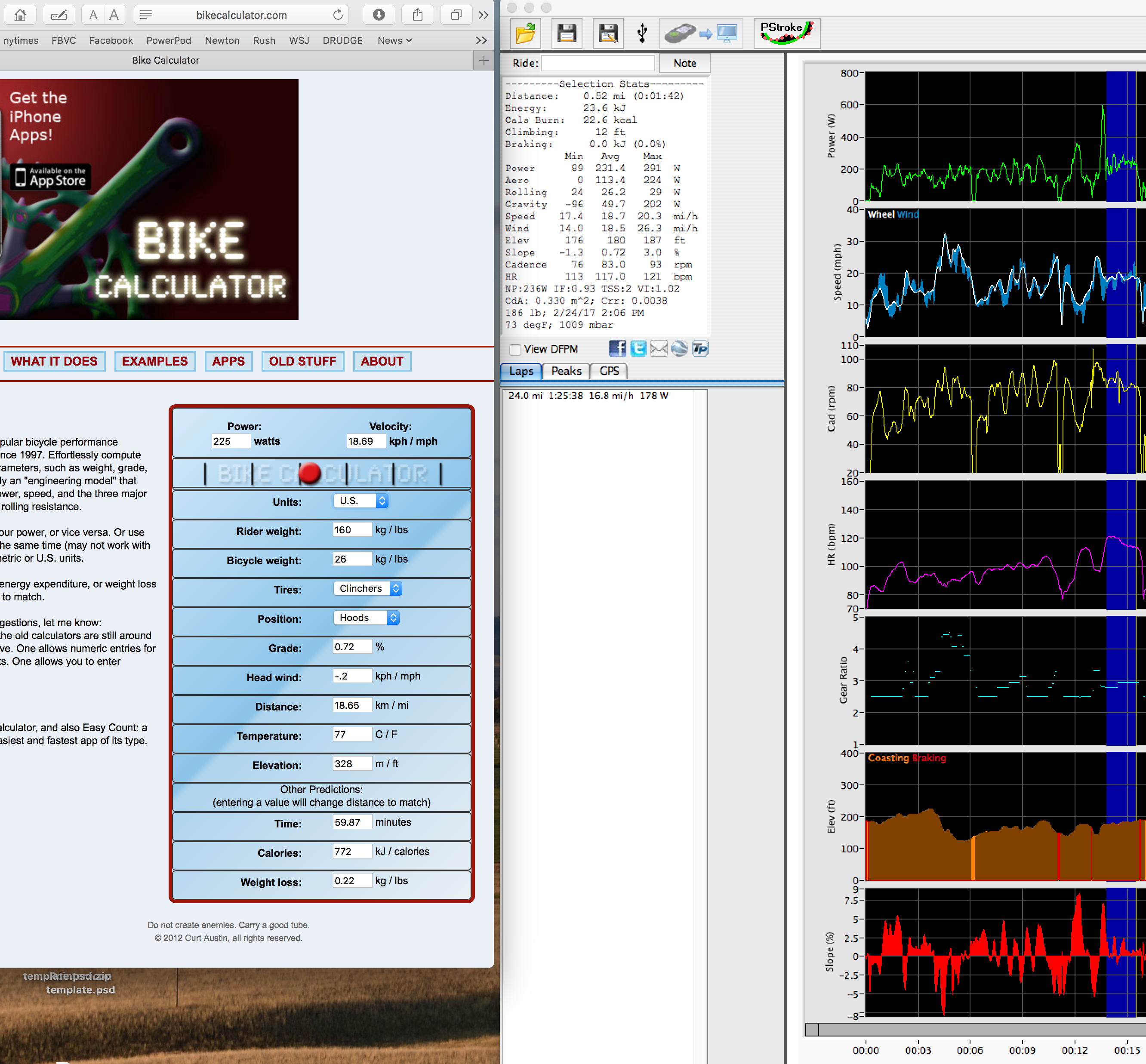
Task: Open the WHAT IT DOES menu item
Action: tap(54, 362)
